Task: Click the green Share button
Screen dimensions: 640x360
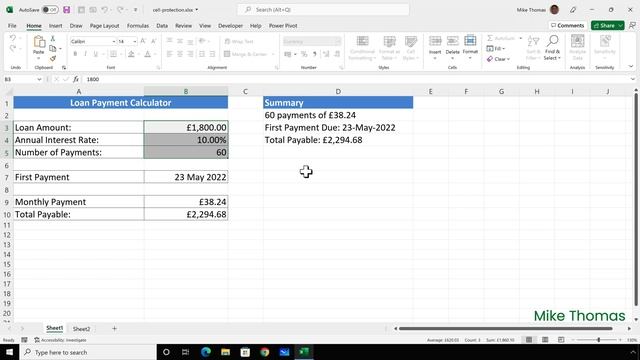Action: [607, 25]
